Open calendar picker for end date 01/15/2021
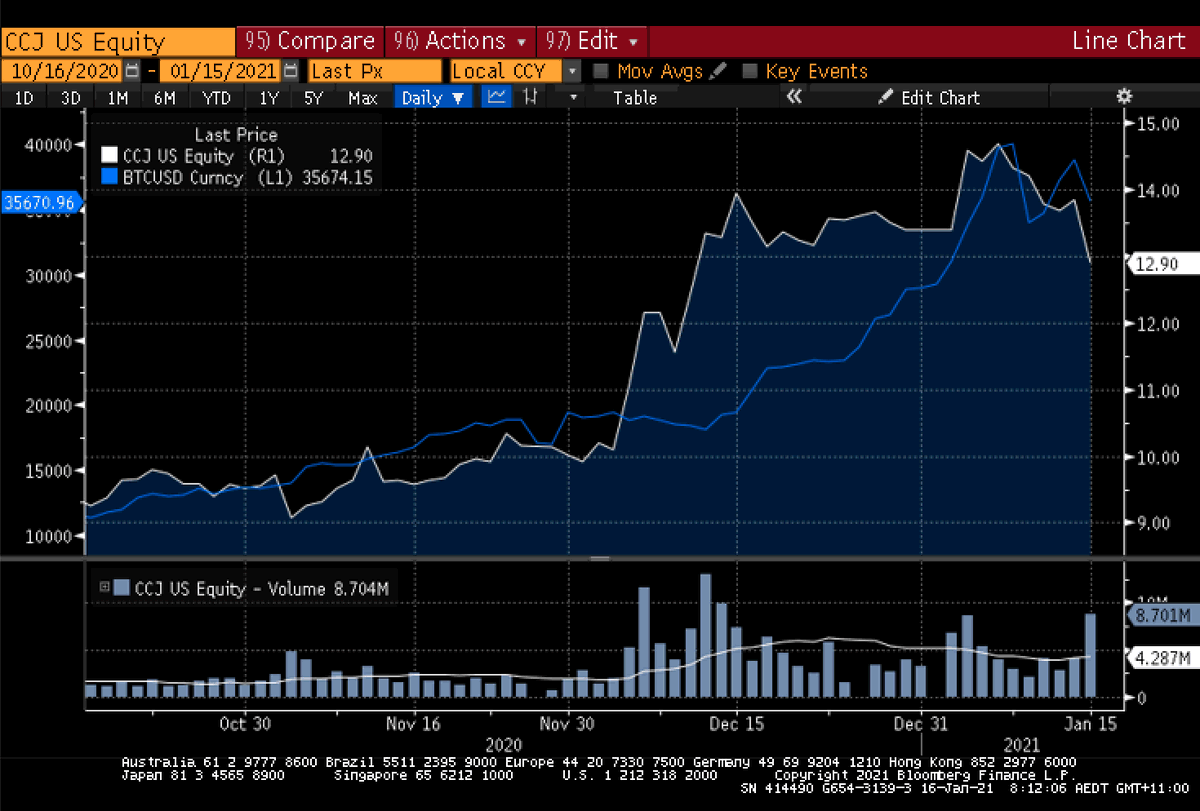 (x=290, y=71)
